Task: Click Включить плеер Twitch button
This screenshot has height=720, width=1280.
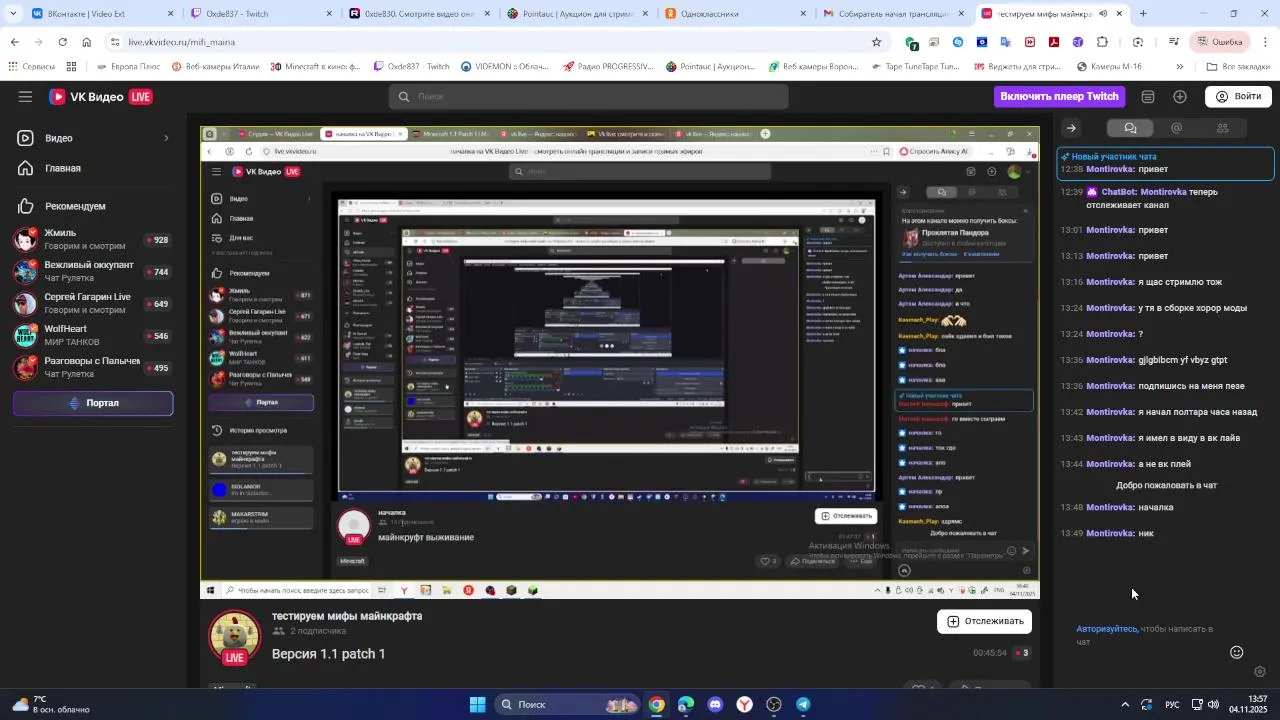Action: [x=1059, y=96]
